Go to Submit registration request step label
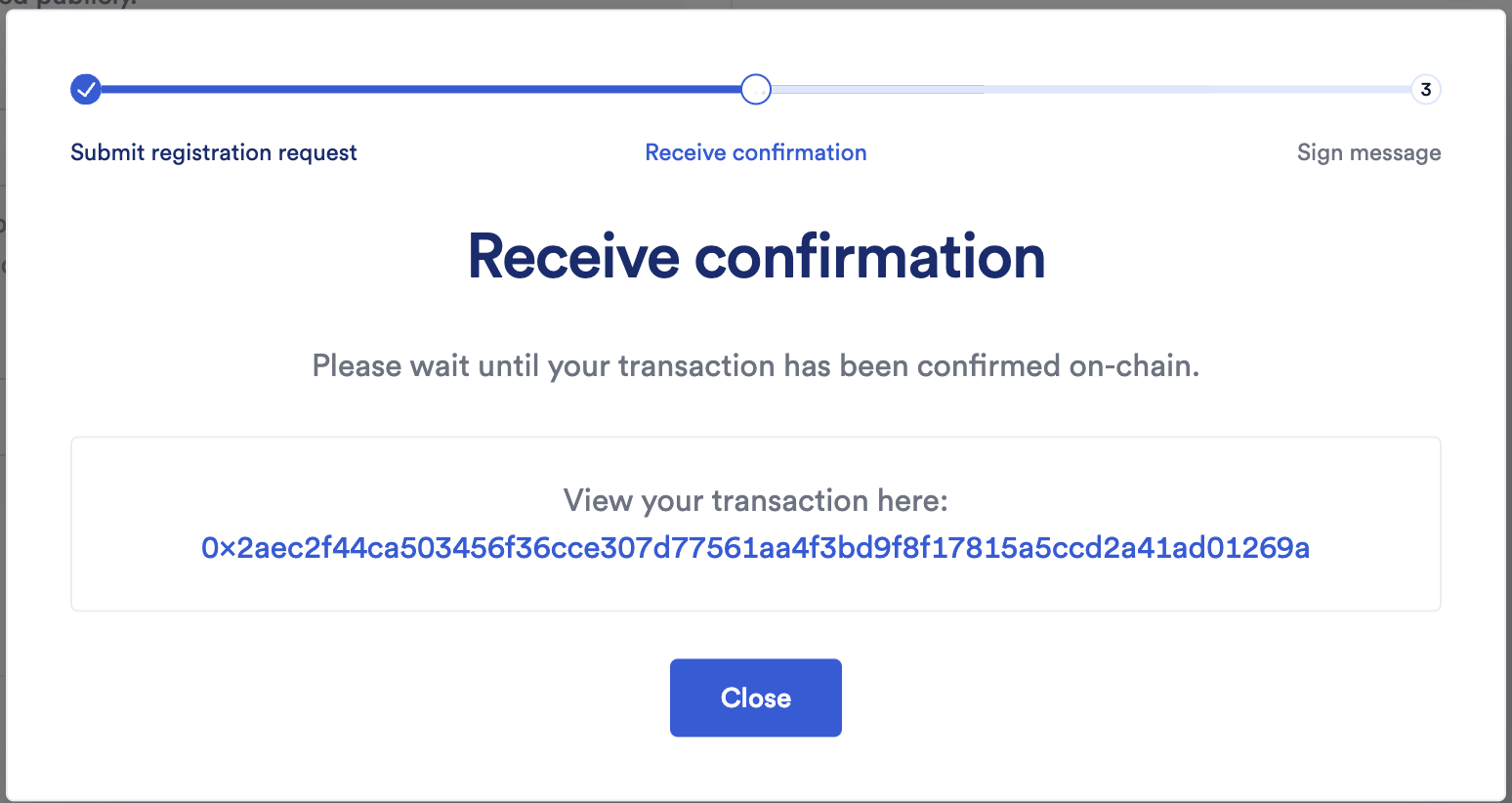The width and height of the screenshot is (1512, 803). pos(214,152)
